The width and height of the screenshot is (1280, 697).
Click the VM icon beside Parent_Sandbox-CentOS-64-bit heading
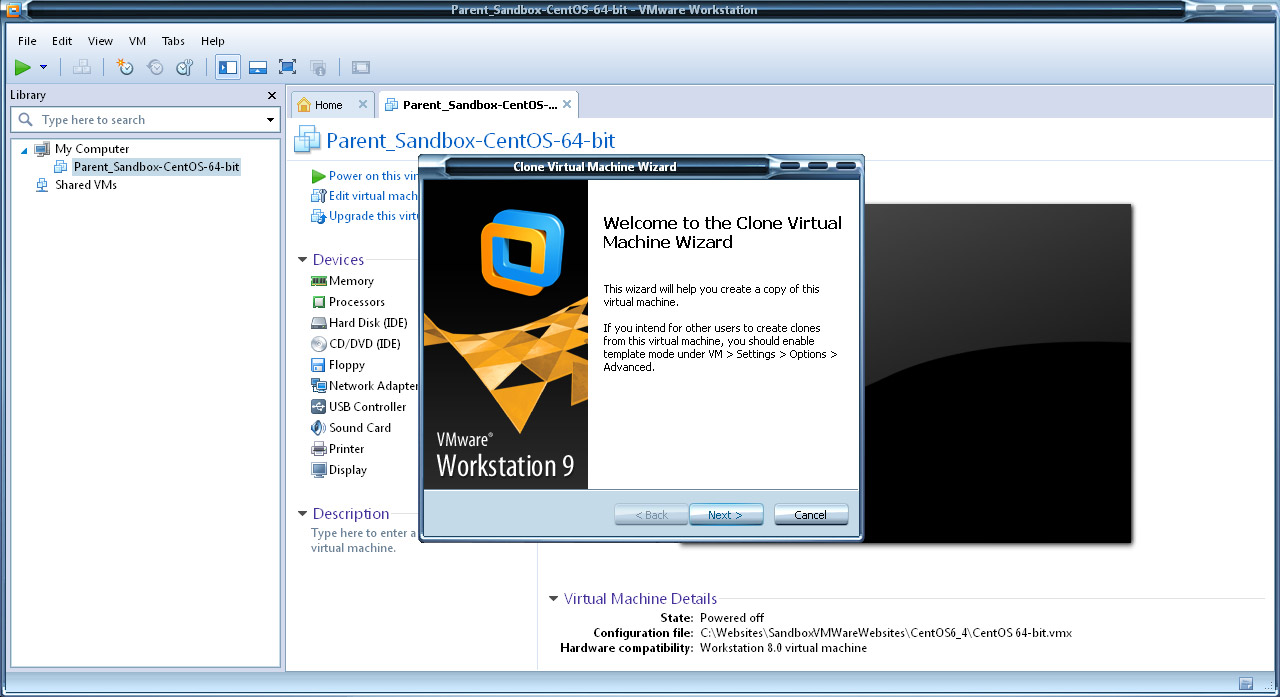[307, 140]
